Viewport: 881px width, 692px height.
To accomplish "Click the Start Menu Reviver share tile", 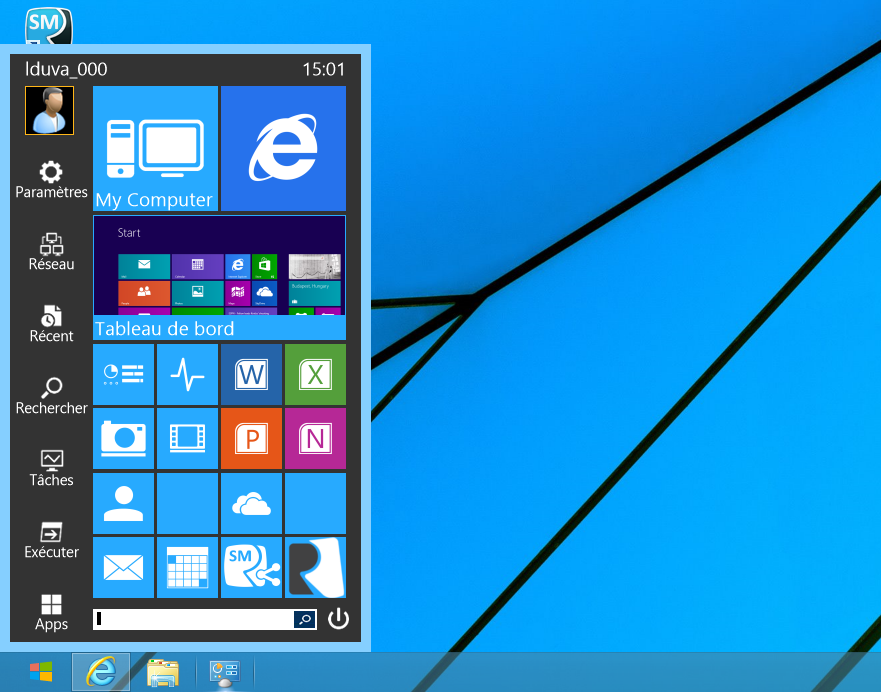I will [x=251, y=567].
